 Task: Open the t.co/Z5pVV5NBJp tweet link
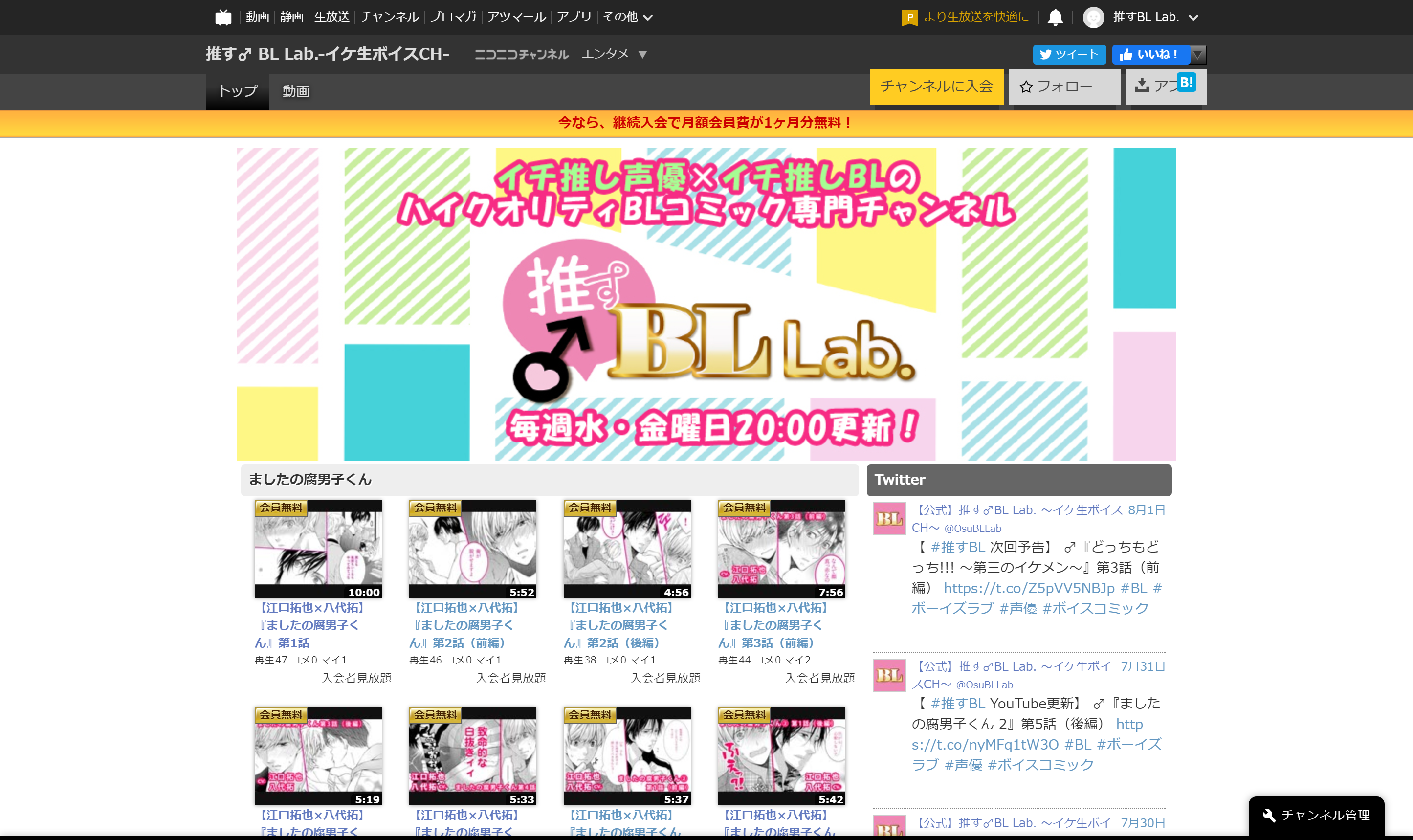click(x=1029, y=588)
